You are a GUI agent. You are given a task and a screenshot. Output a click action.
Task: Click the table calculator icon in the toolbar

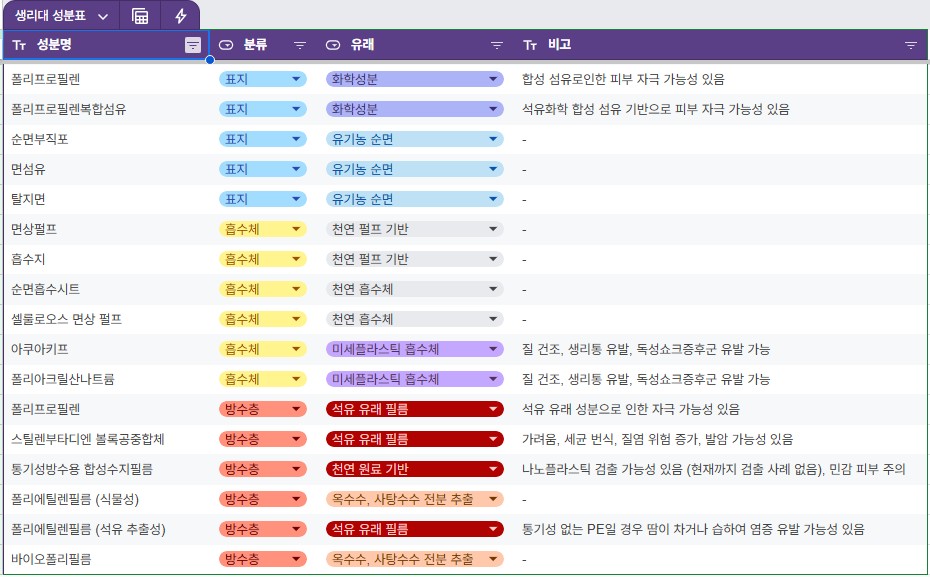[140, 16]
